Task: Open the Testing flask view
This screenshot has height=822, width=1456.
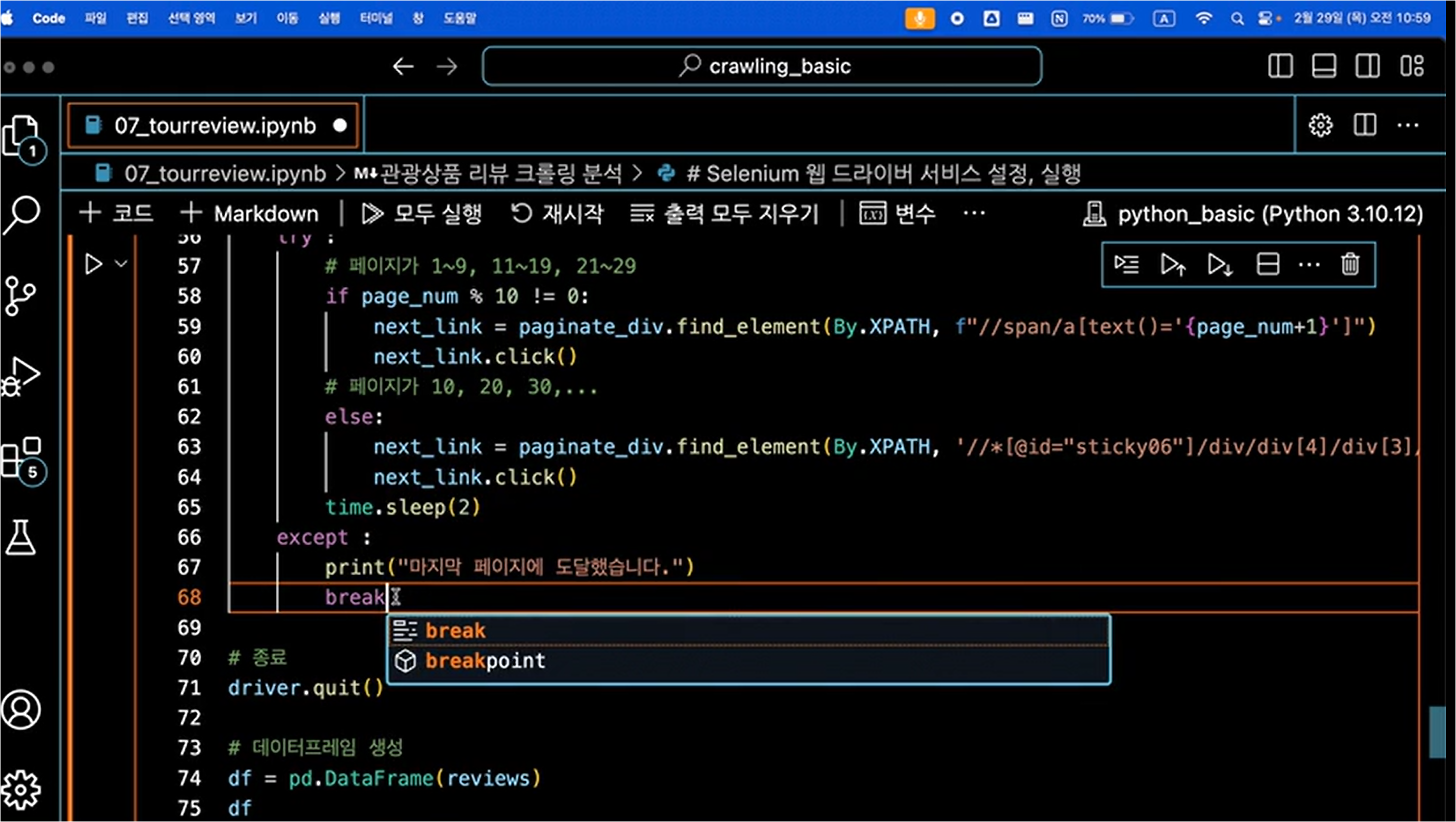Action: point(22,538)
